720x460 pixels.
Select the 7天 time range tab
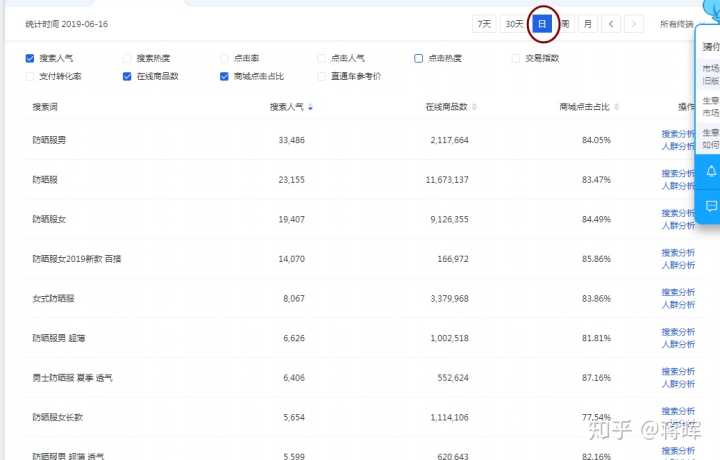[x=484, y=23]
